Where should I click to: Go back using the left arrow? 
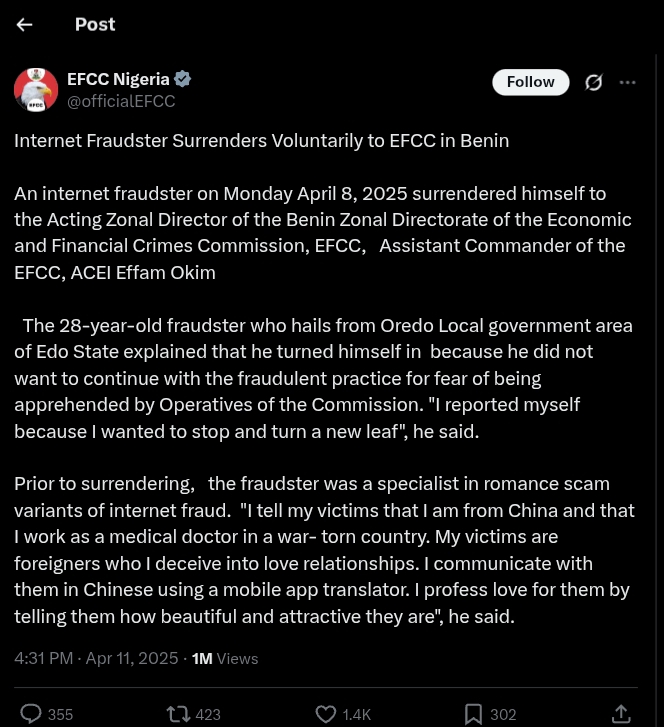point(25,25)
